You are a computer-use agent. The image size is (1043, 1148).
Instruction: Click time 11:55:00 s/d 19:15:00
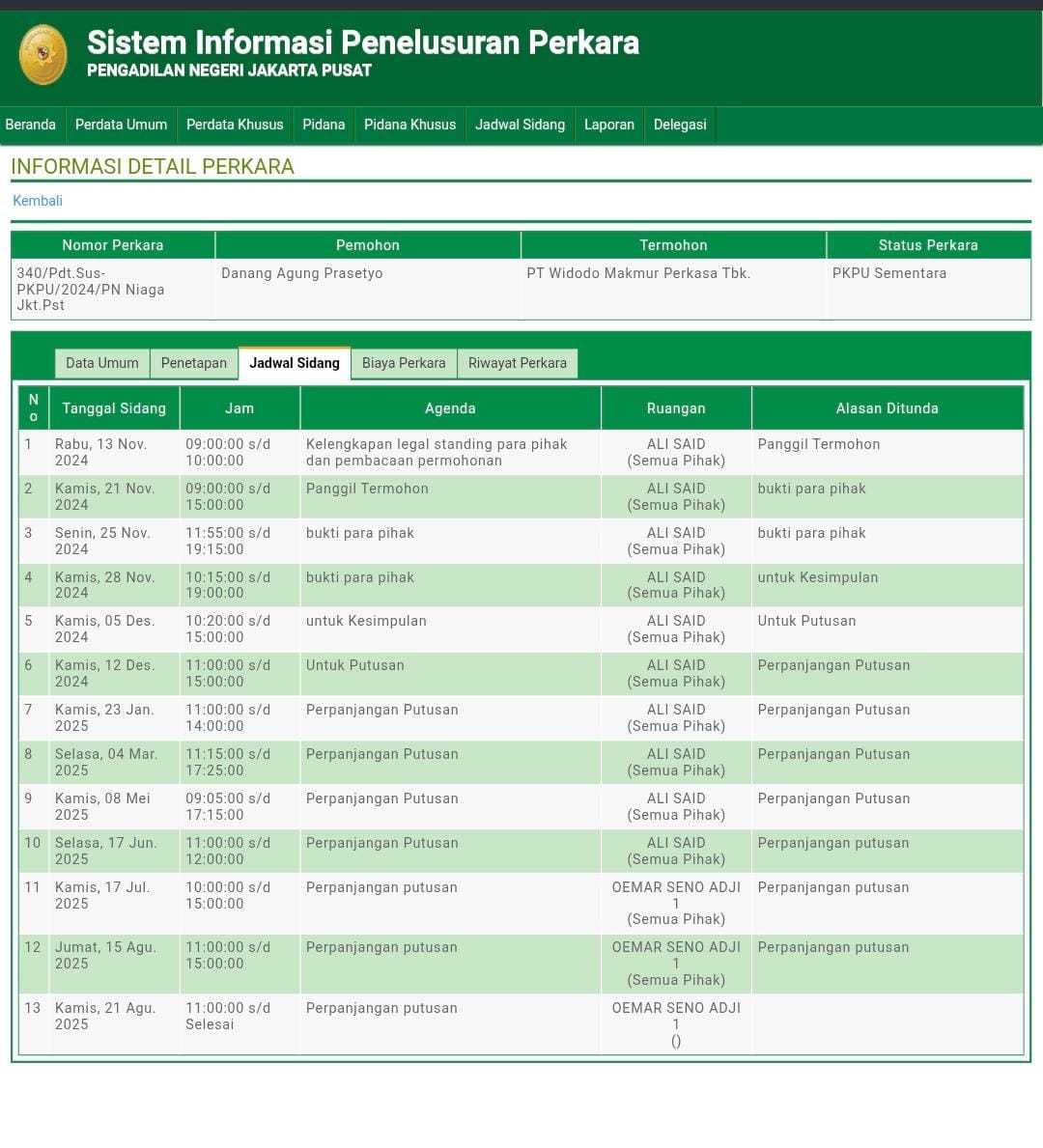pyautogui.click(x=228, y=541)
